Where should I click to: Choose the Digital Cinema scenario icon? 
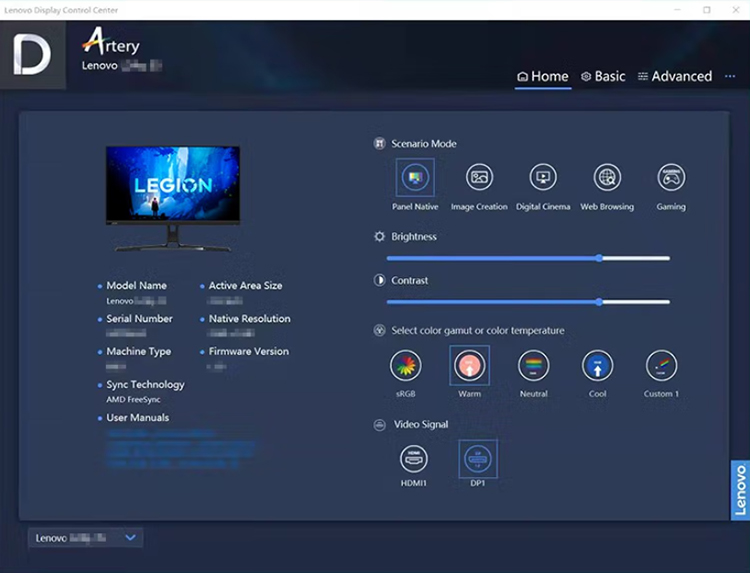[543, 177]
